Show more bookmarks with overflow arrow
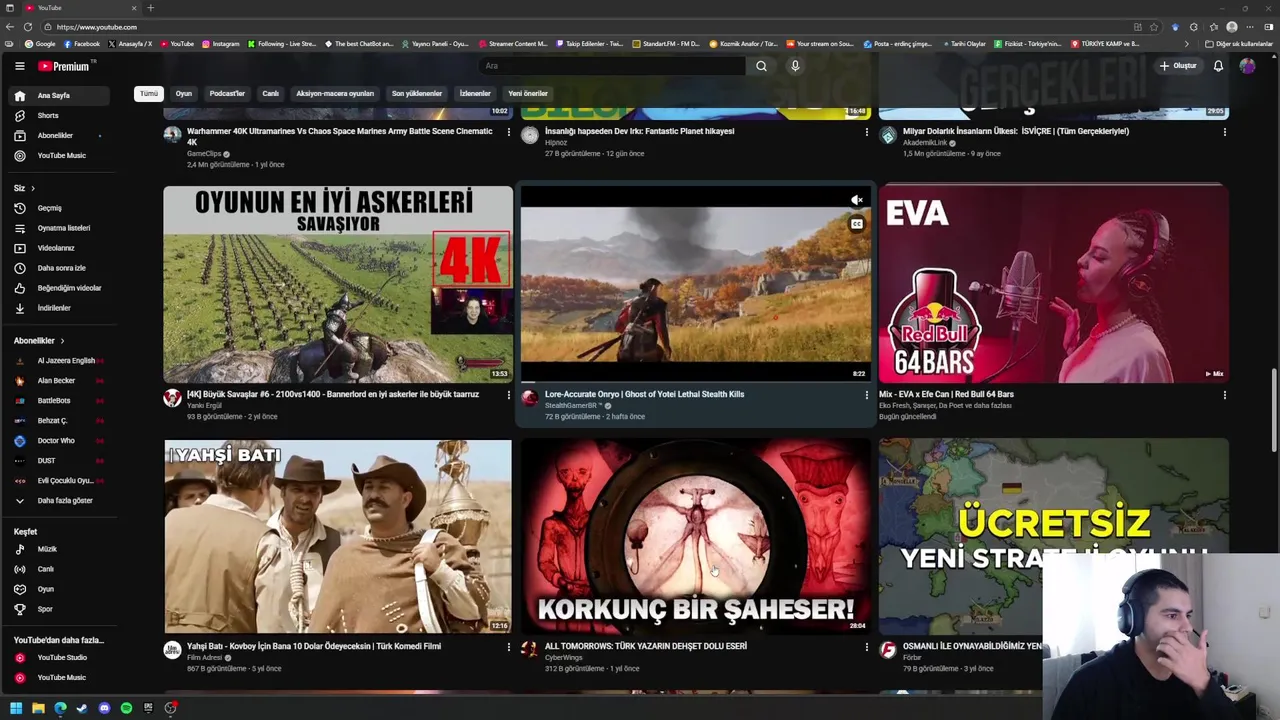The width and height of the screenshot is (1280, 720). [x=1187, y=44]
